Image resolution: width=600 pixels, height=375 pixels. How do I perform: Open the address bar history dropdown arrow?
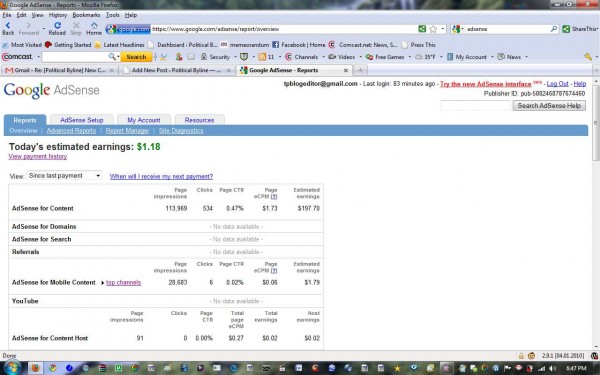(x=443, y=29)
